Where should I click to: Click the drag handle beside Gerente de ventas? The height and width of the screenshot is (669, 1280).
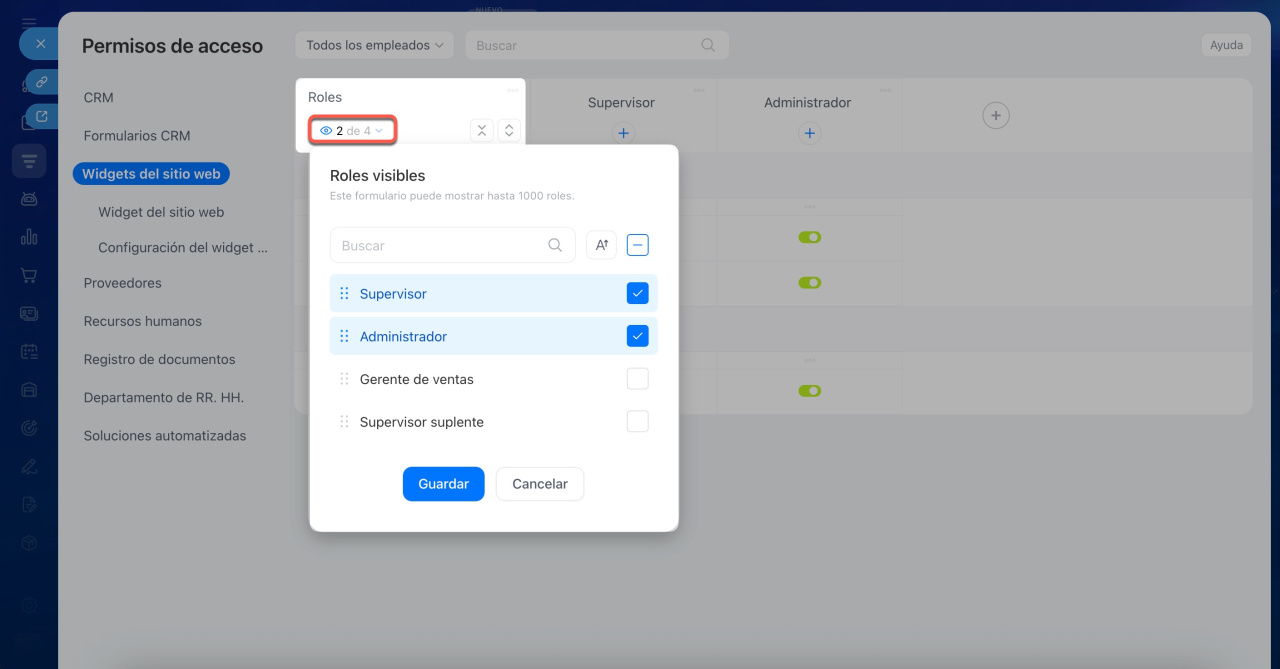coord(344,379)
